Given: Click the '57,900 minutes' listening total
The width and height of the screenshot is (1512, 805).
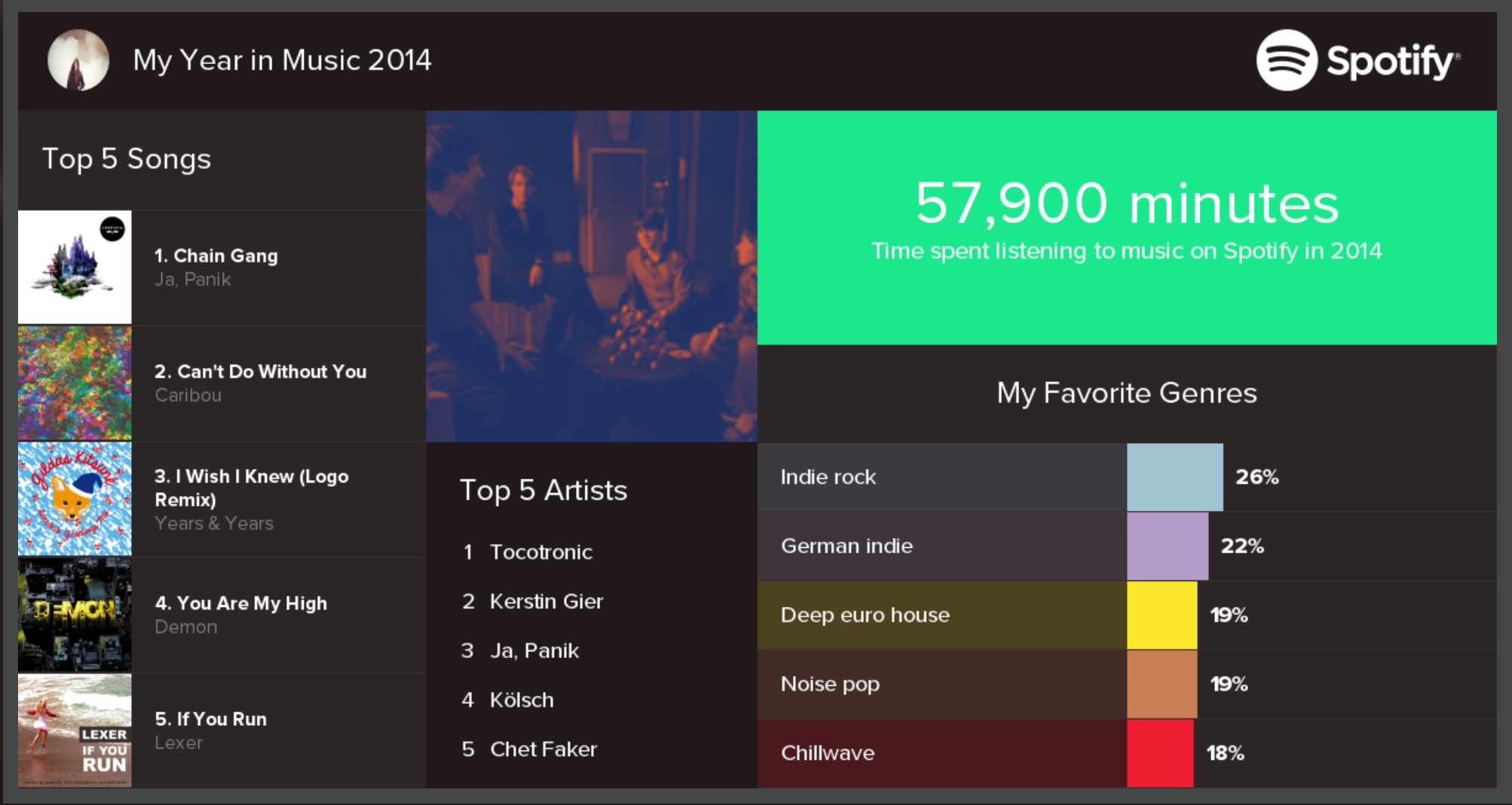Looking at the screenshot, I should [1127, 204].
